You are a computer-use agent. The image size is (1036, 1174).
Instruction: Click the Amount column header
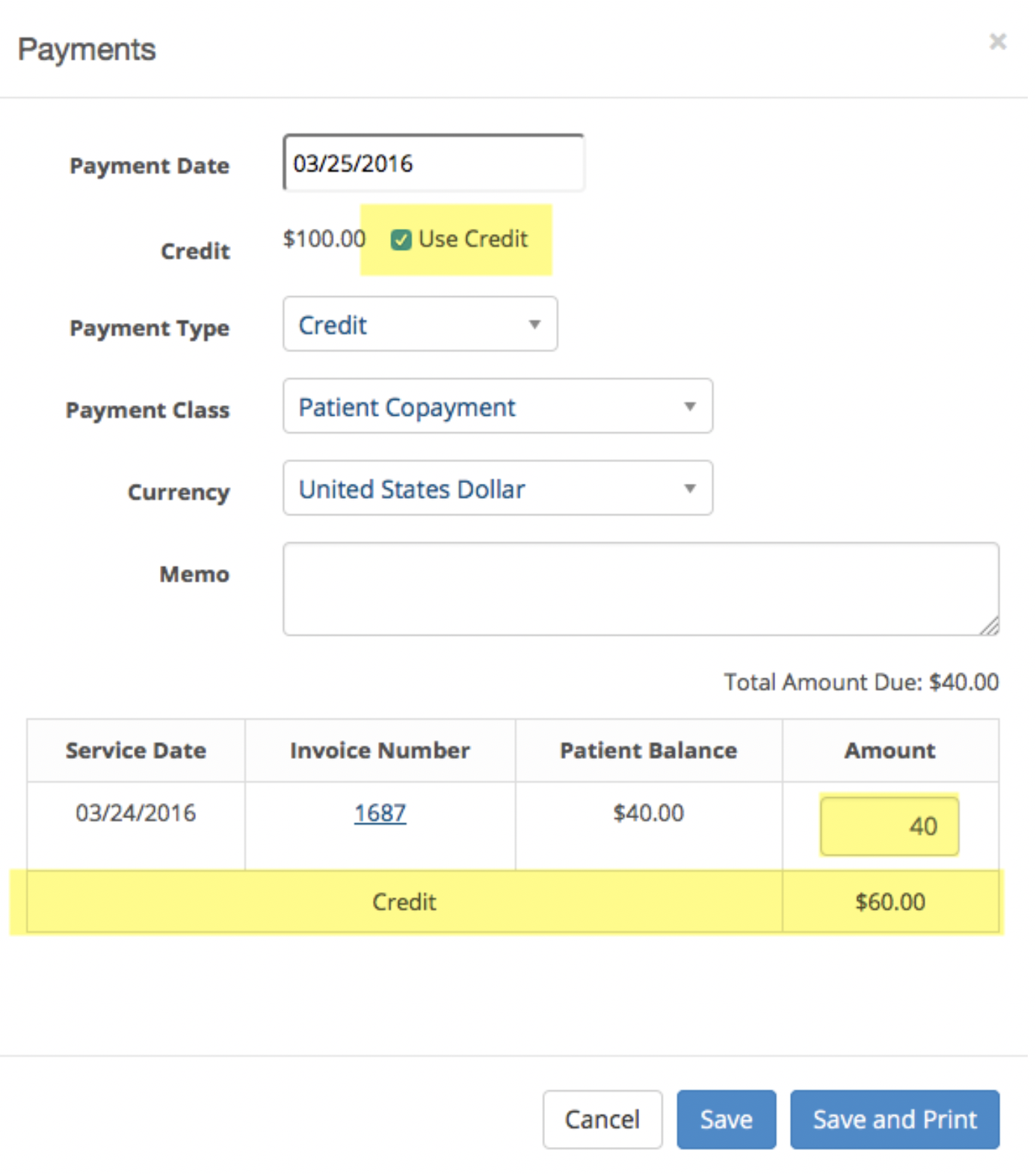[x=890, y=751]
